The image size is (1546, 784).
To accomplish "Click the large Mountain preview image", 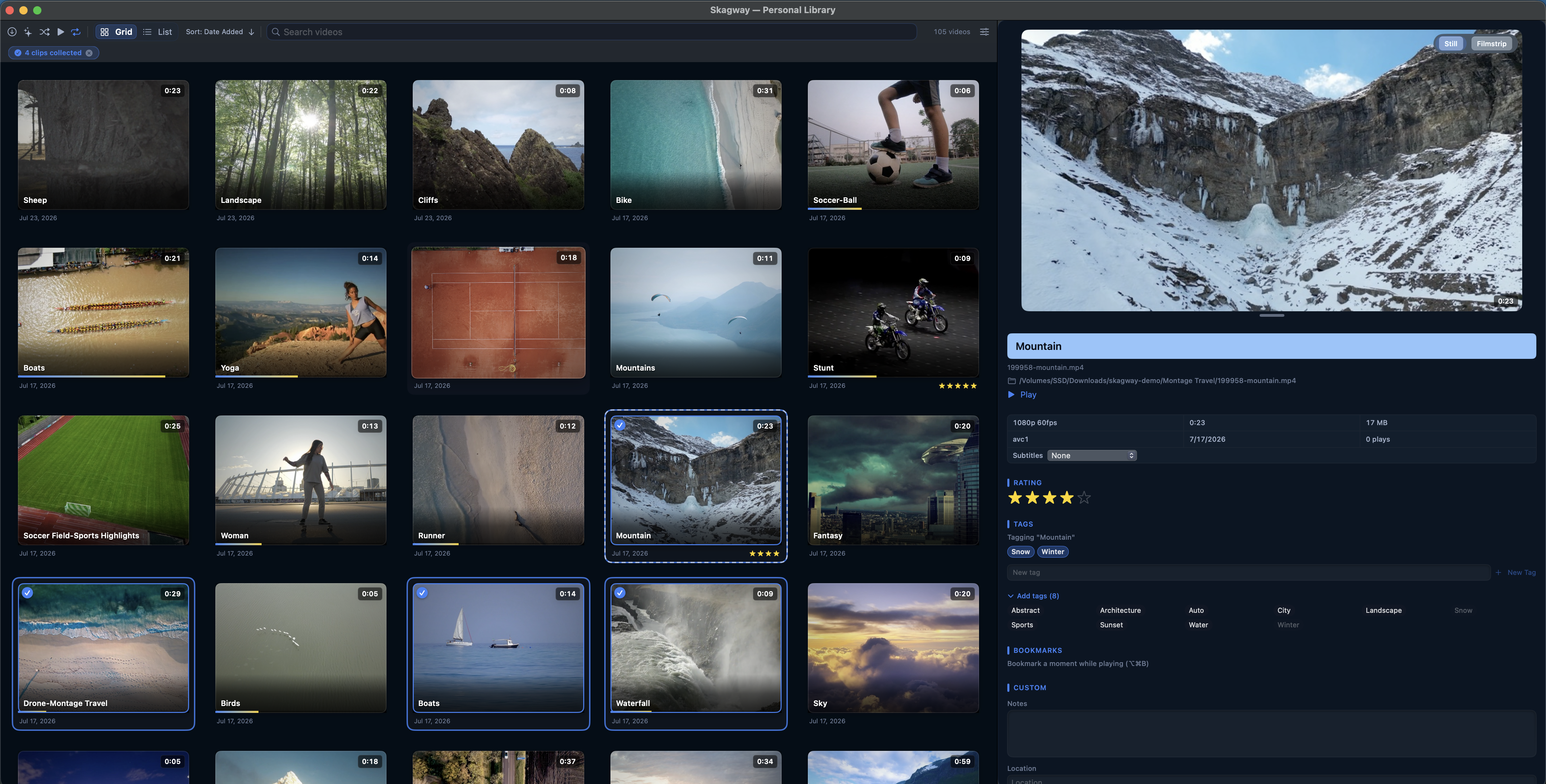I will (1271, 170).
